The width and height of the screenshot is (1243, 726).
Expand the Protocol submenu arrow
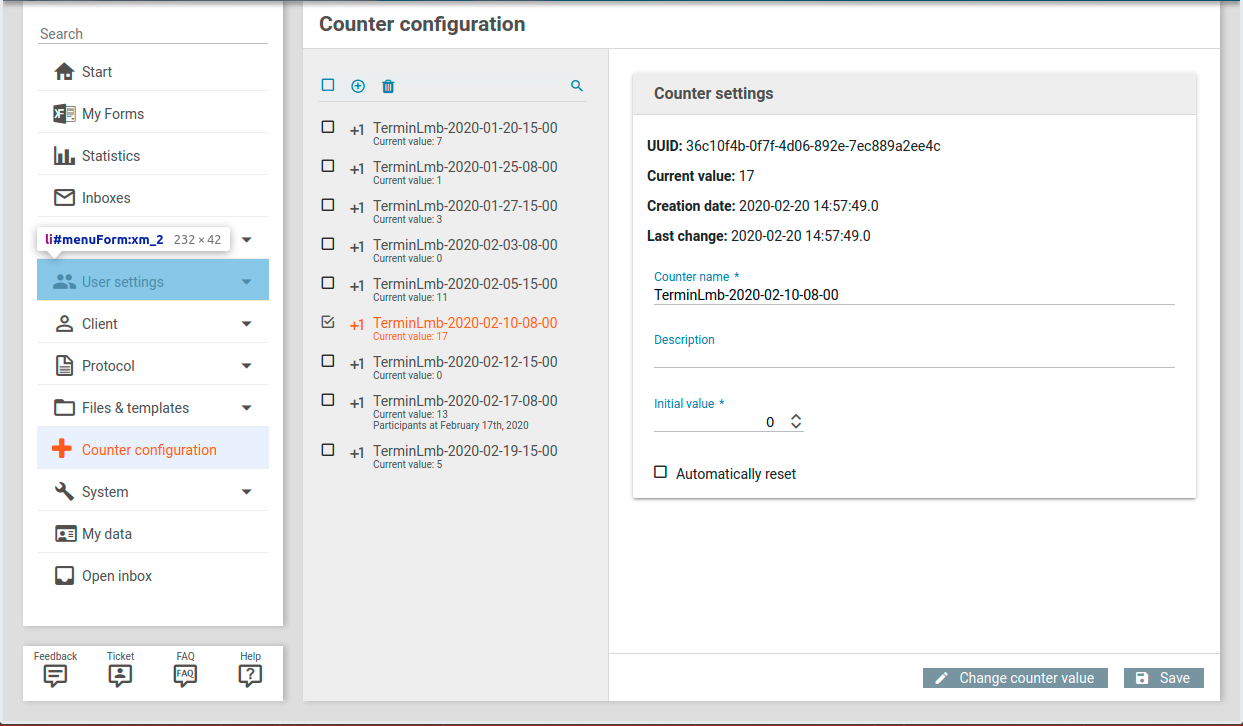(247, 366)
